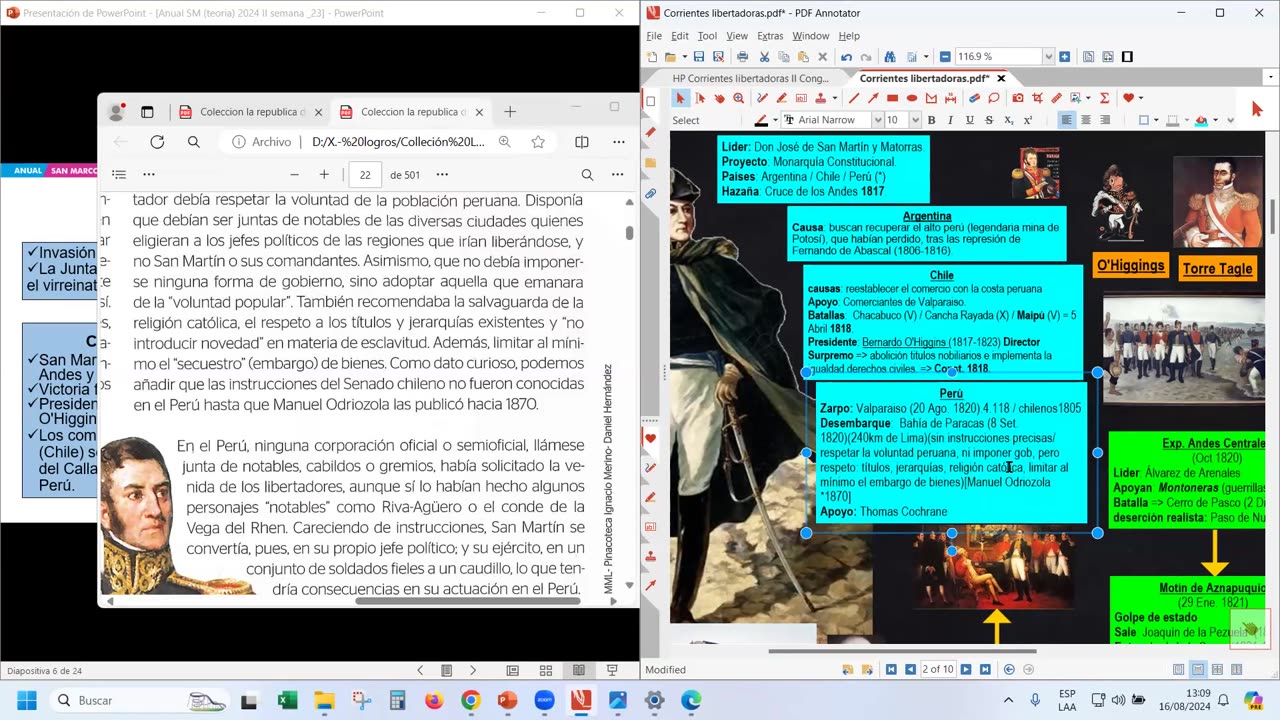Undo last action in PDF Annotator
The image size is (1280, 720).
pyautogui.click(x=846, y=57)
